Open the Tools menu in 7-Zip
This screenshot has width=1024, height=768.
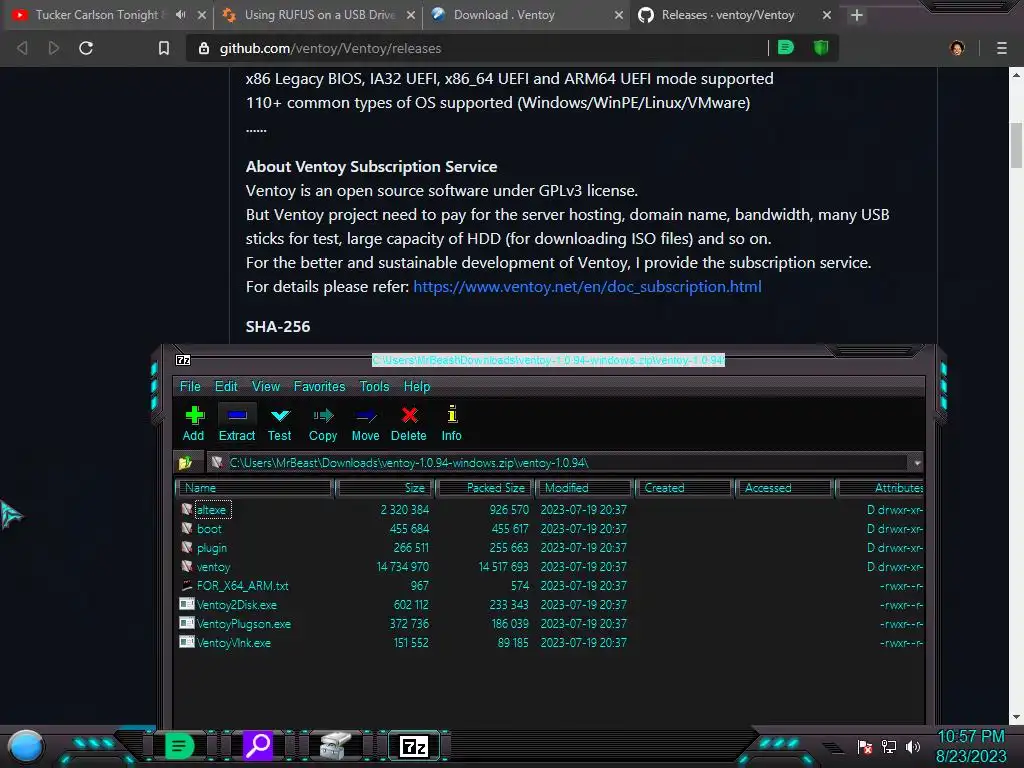[374, 387]
